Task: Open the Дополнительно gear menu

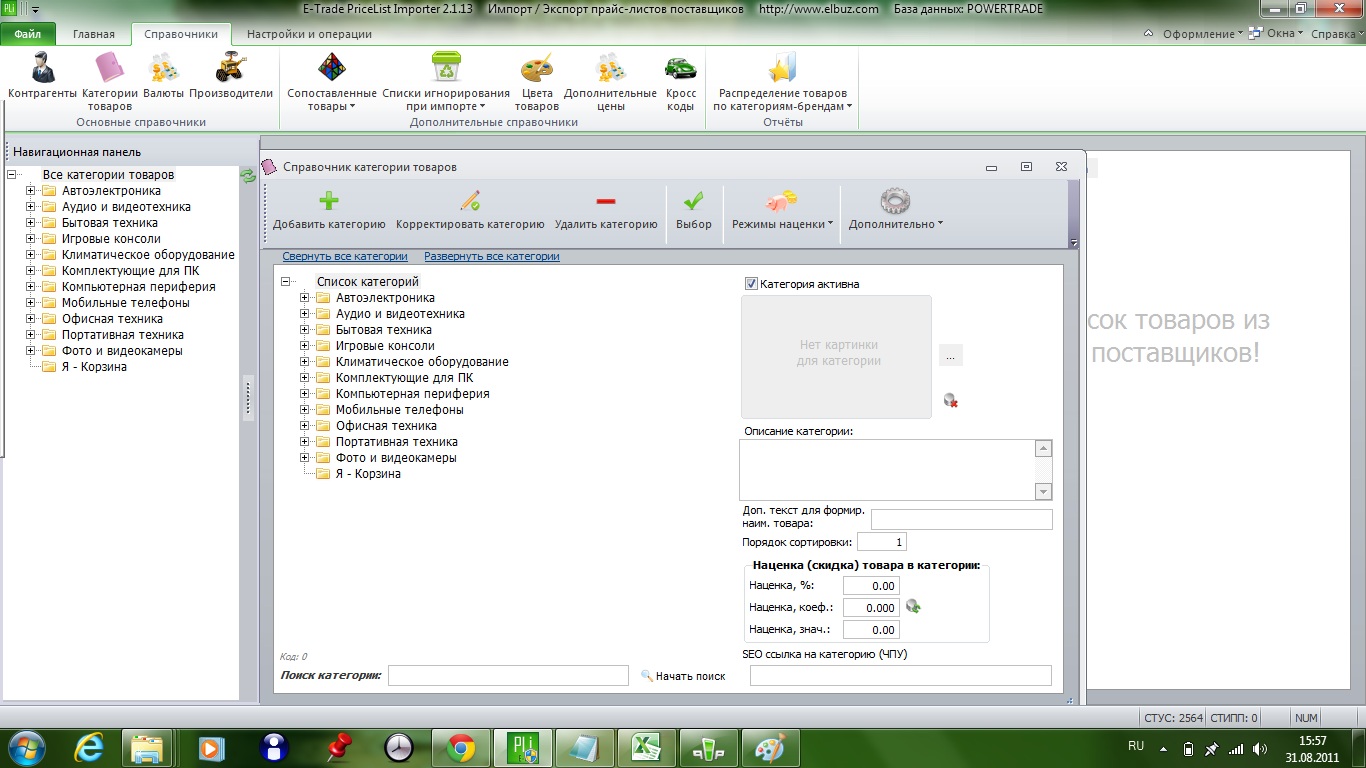Action: (x=896, y=210)
